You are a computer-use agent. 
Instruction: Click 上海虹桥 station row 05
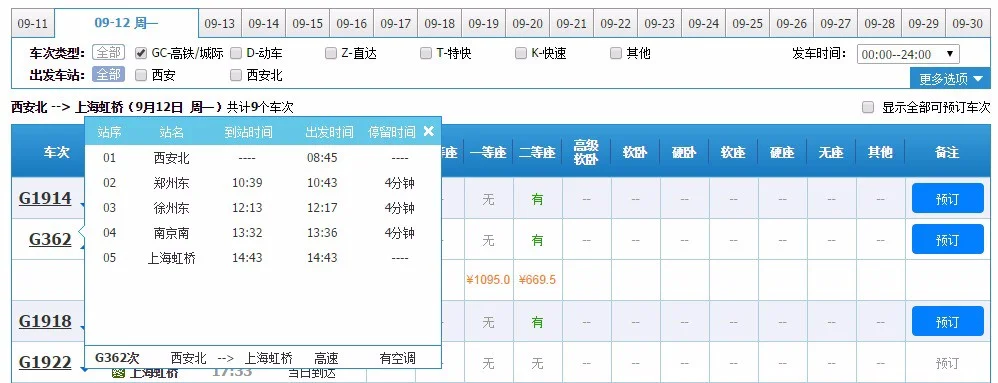click(x=172, y=258)
